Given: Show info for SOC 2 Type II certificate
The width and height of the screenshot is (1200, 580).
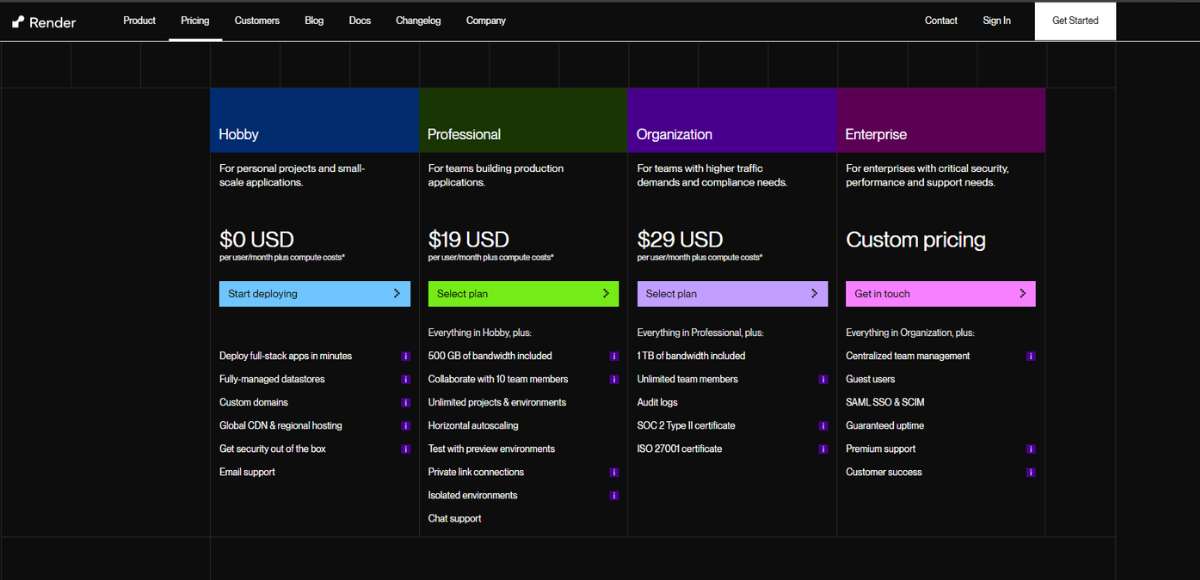Looking at the screenshot, I should [x=823, y=426].
